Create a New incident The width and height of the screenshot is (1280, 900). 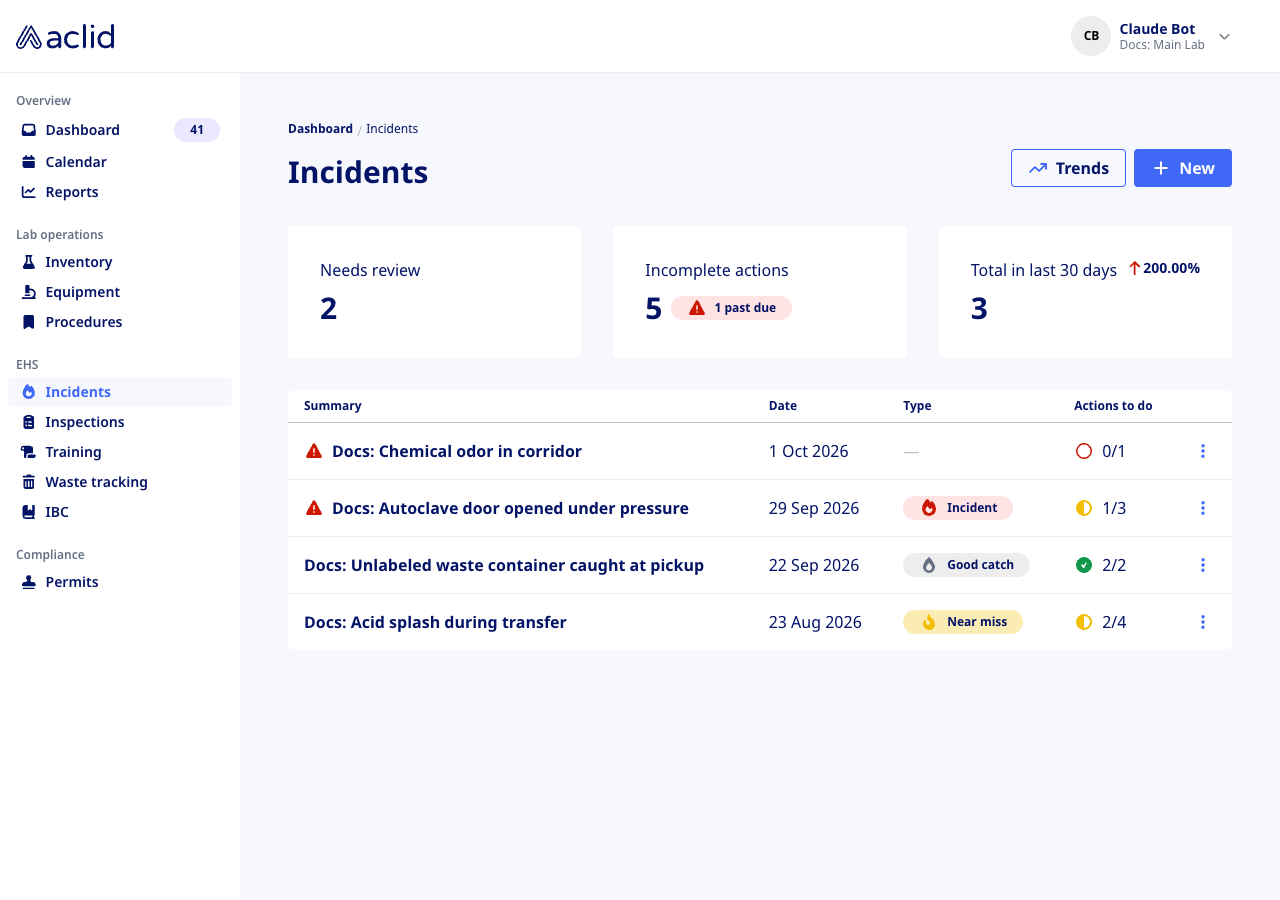tap(1183, 168)
